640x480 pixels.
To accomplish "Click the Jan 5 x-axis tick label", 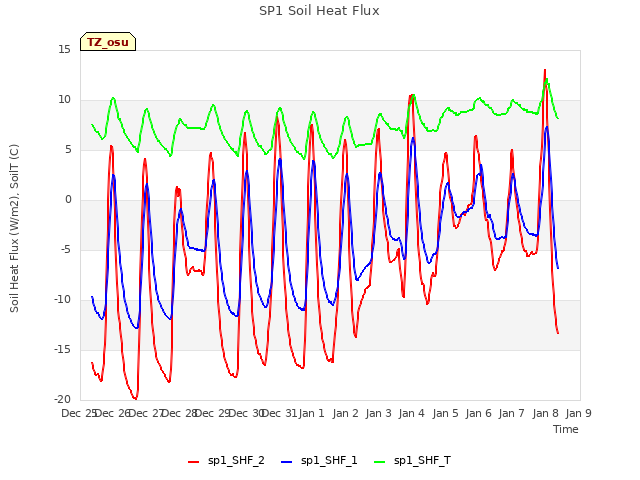I will 445,413.
